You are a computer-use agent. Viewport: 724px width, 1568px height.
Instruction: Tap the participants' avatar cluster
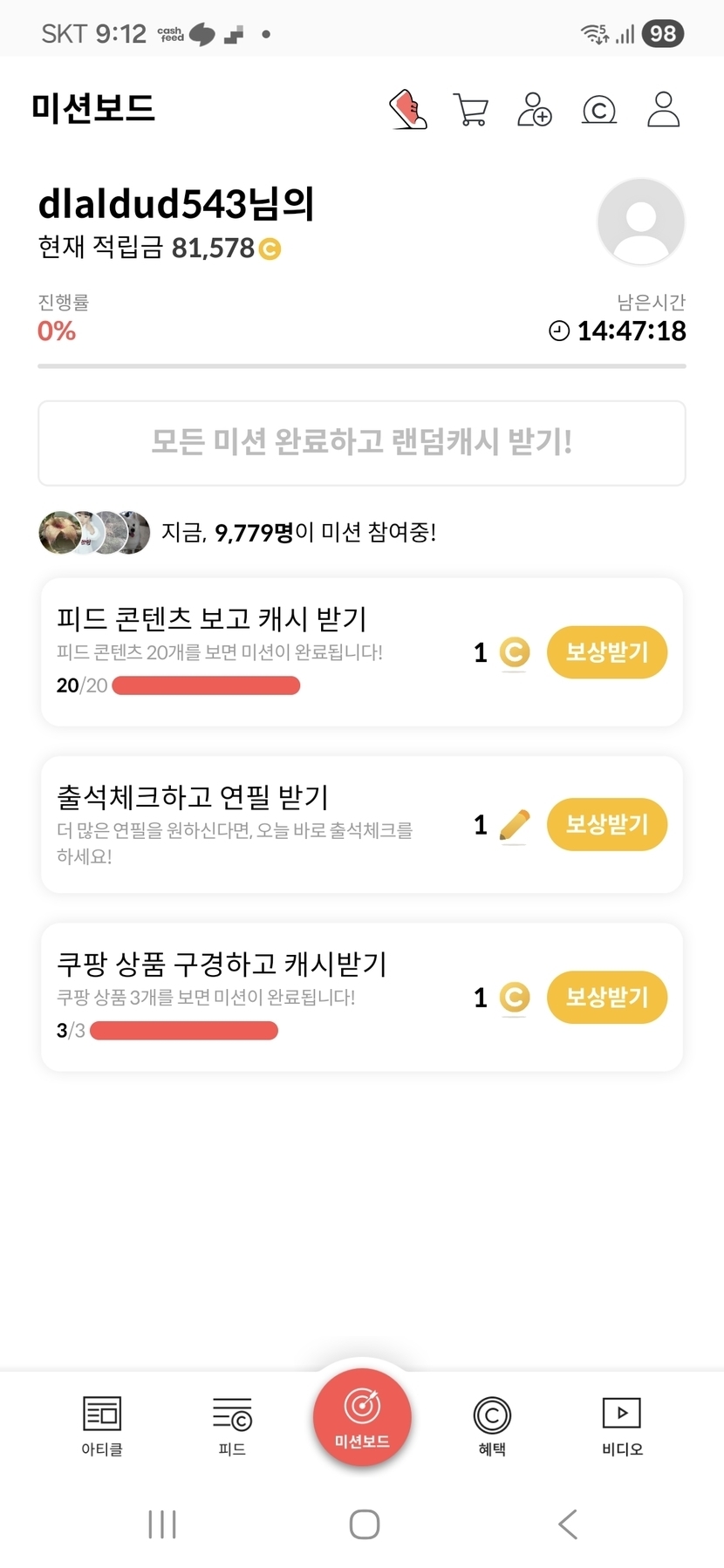point(94,532)
